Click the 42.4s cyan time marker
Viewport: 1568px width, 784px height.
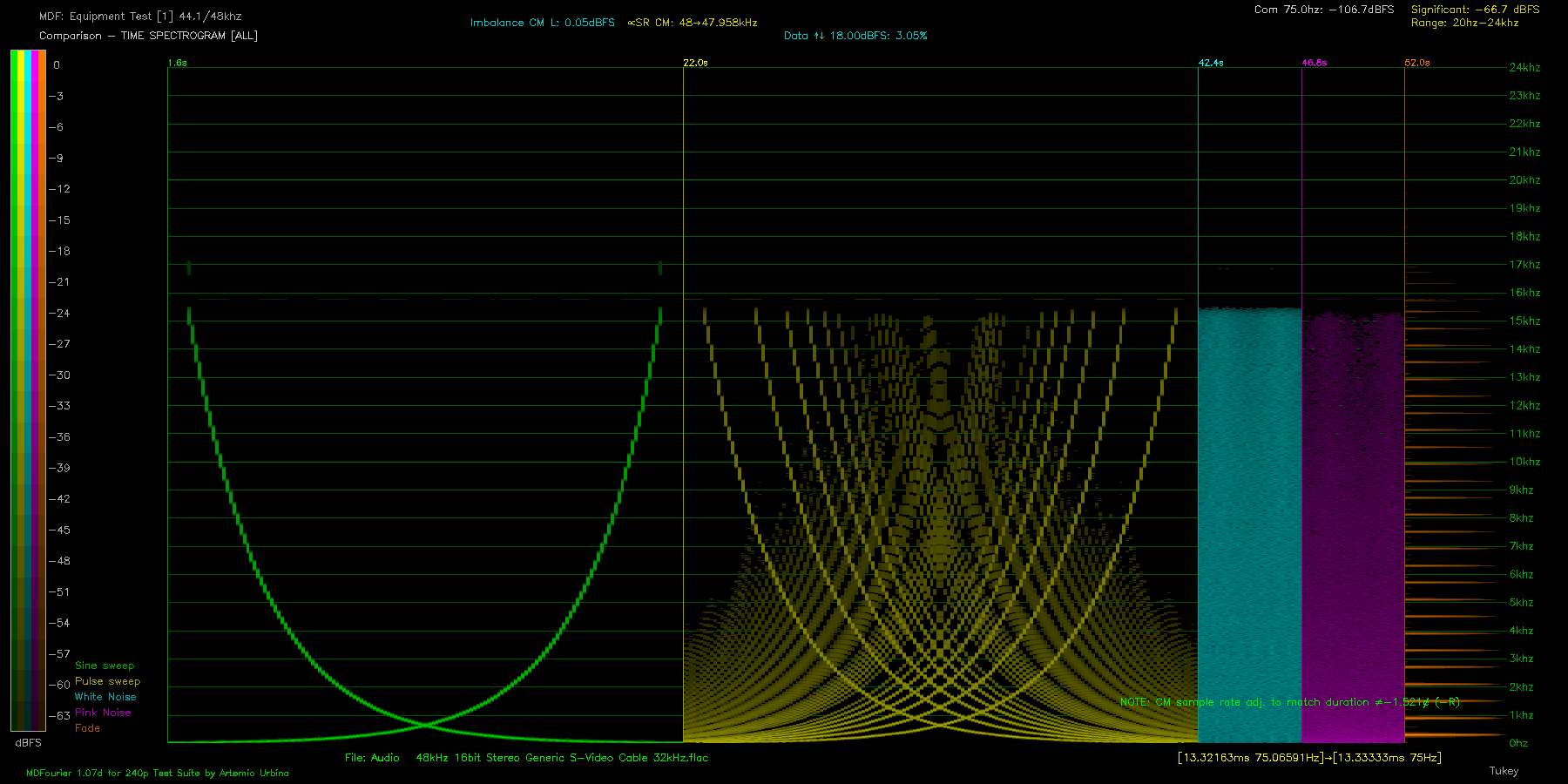point(1210,63)
